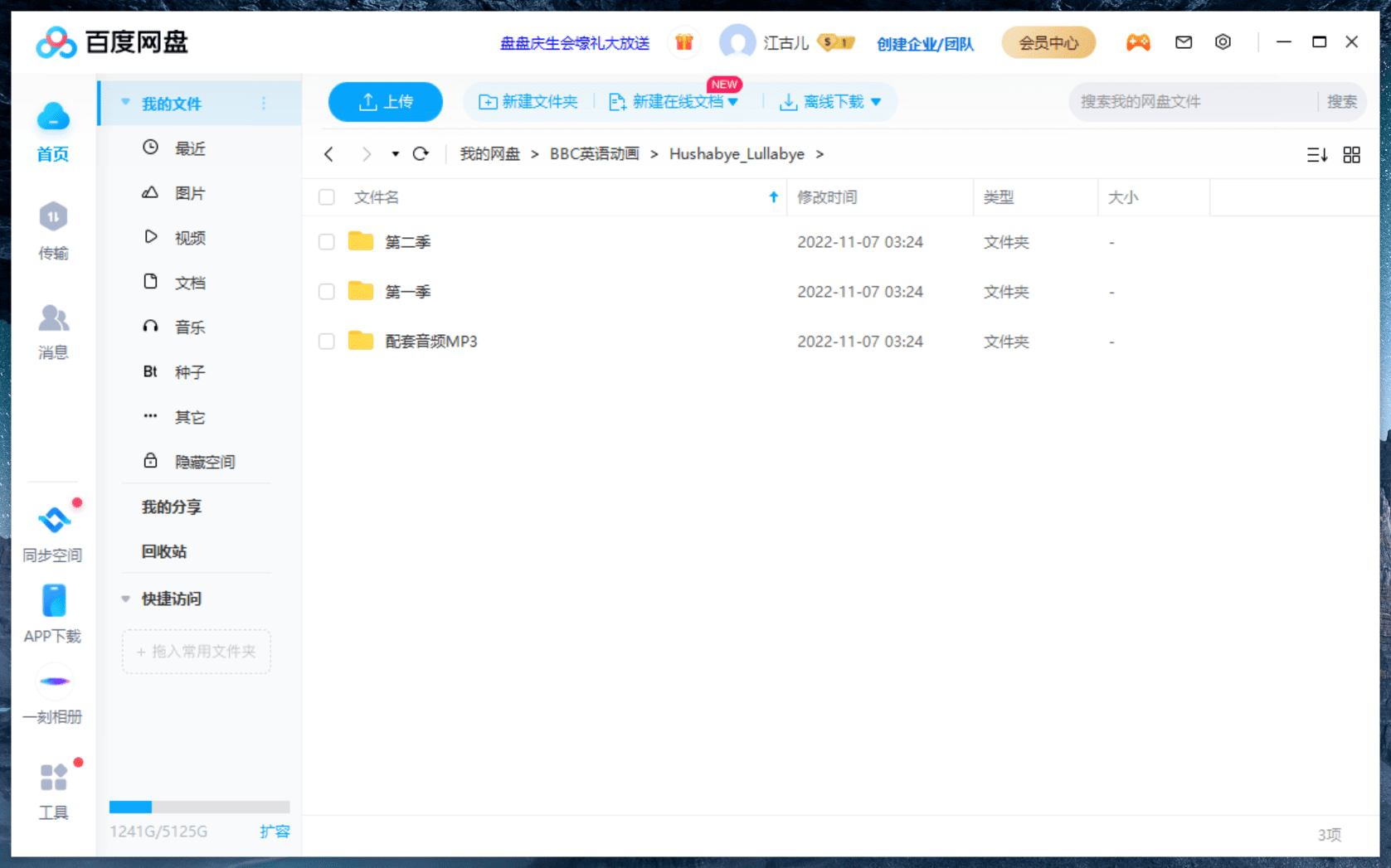
Task: Click 新建文件夹 button
Action: click(x=528, y=102)
